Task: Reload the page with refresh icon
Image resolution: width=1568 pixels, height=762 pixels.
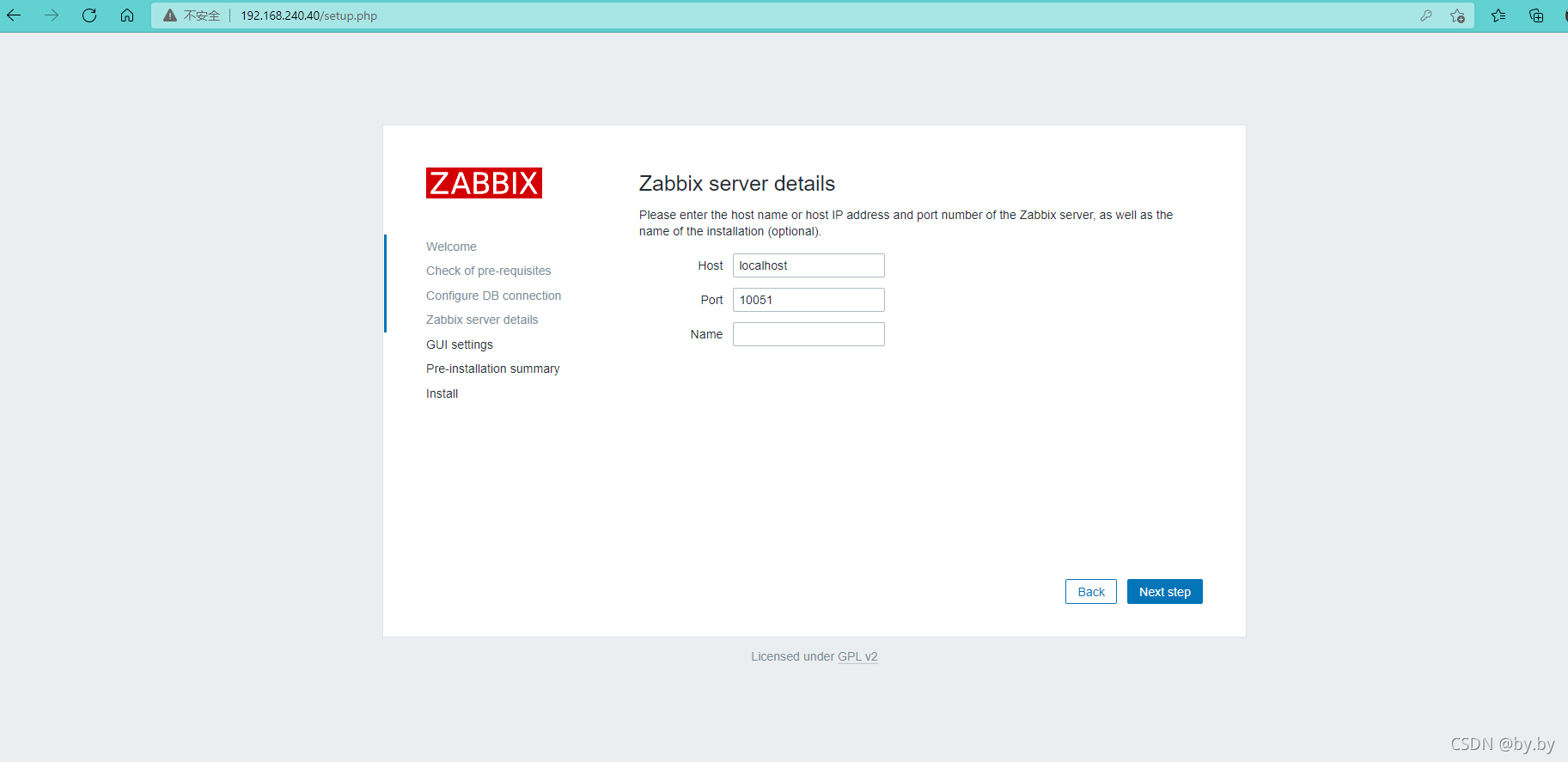Action: [x=89, y=15]
